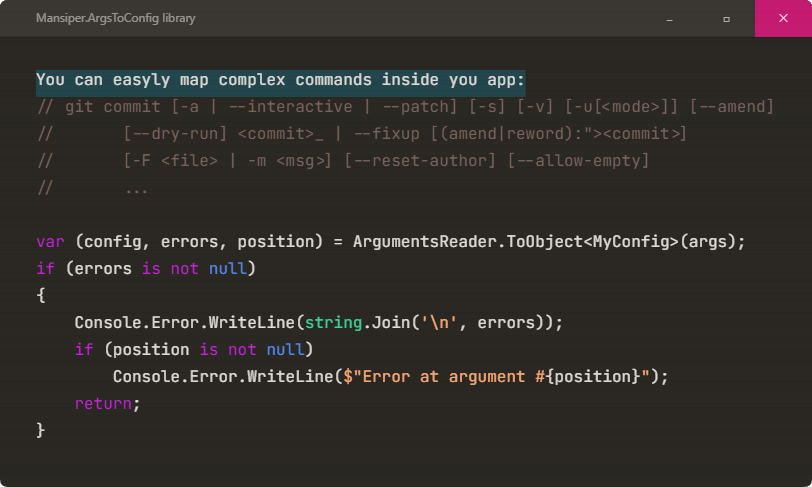Click the MyConfig type parameter
812x487 pixels.
pos(631,242)
